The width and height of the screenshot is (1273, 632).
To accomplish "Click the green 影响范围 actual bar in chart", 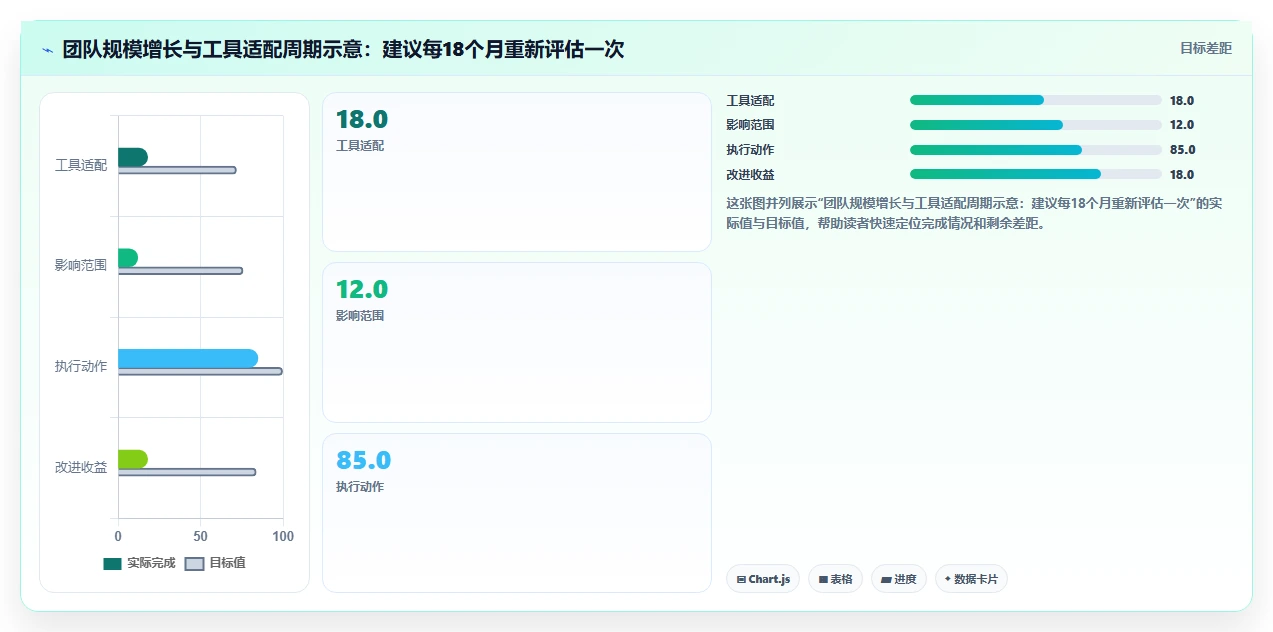I will coord(128,258).
